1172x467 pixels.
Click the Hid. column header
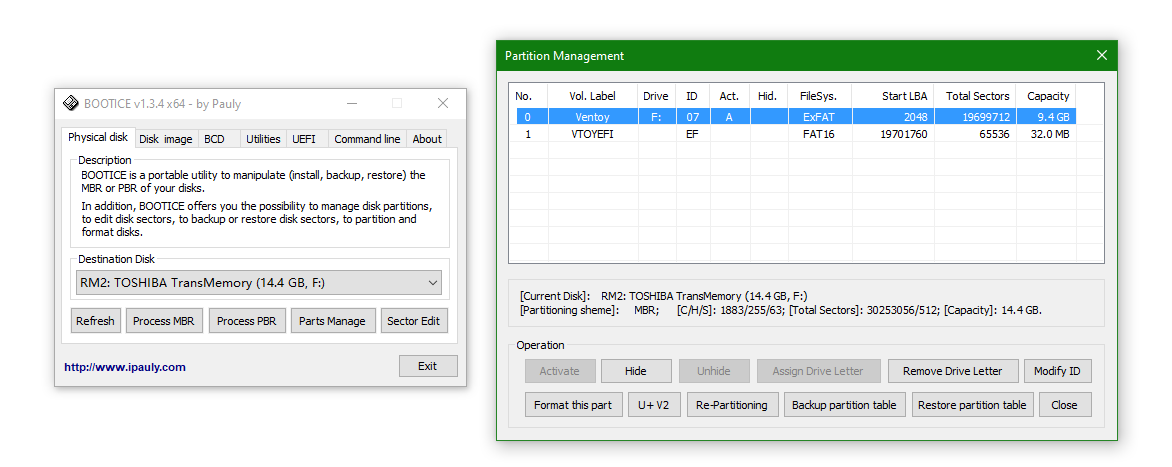pyautogui.click(x=768, y=96)
